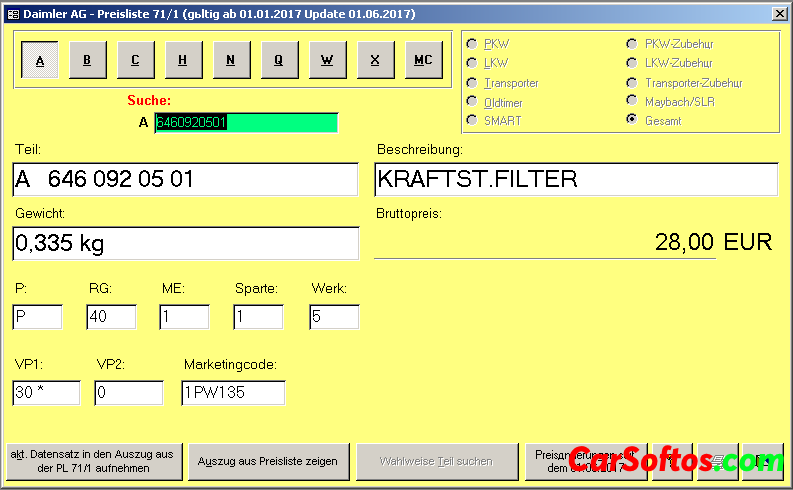793x490 pixels.
Task: Choose the H prefix button
Action: (183, 60)
